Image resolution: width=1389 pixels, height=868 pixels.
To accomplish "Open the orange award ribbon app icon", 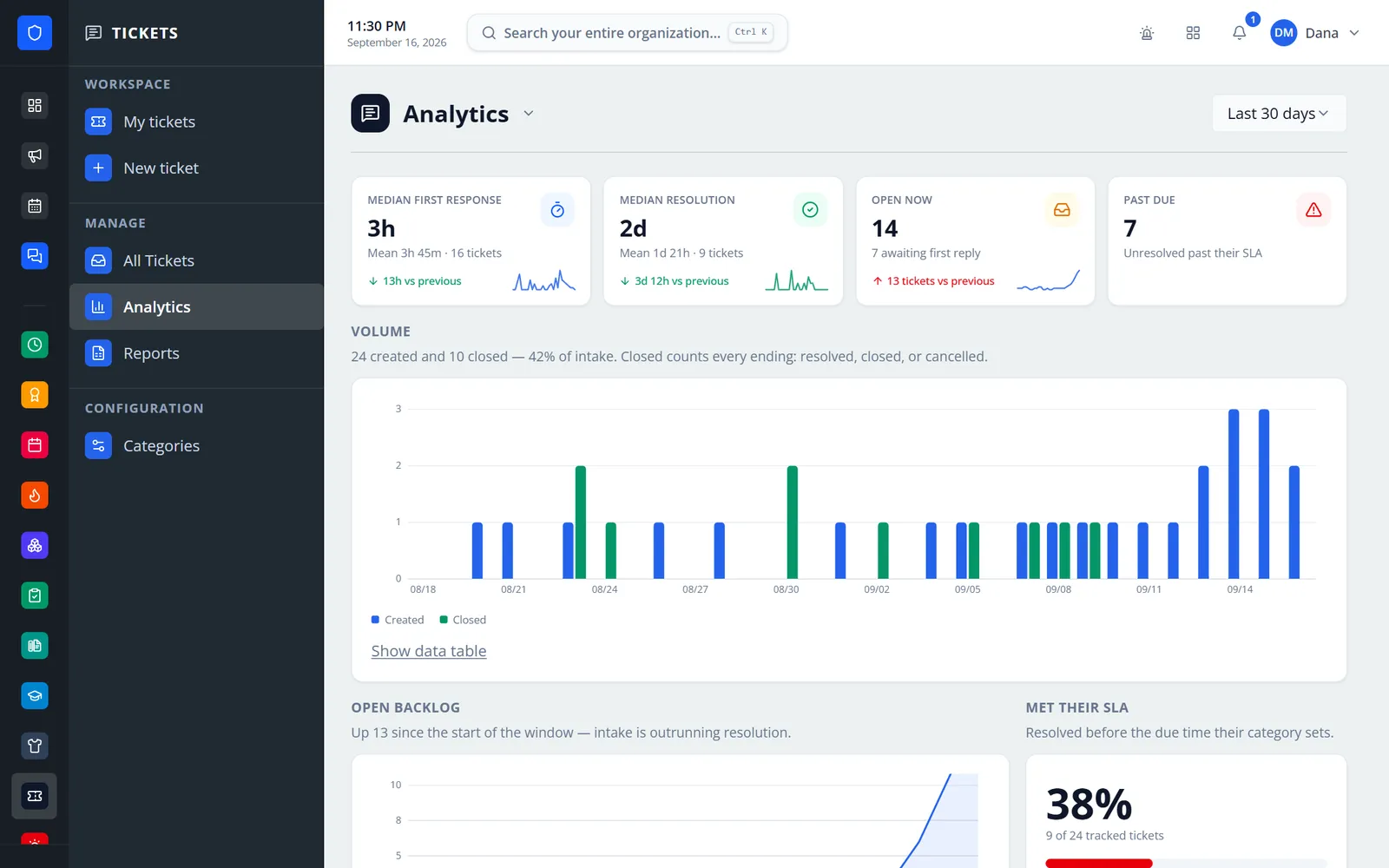I will click(x=35, y=395).
